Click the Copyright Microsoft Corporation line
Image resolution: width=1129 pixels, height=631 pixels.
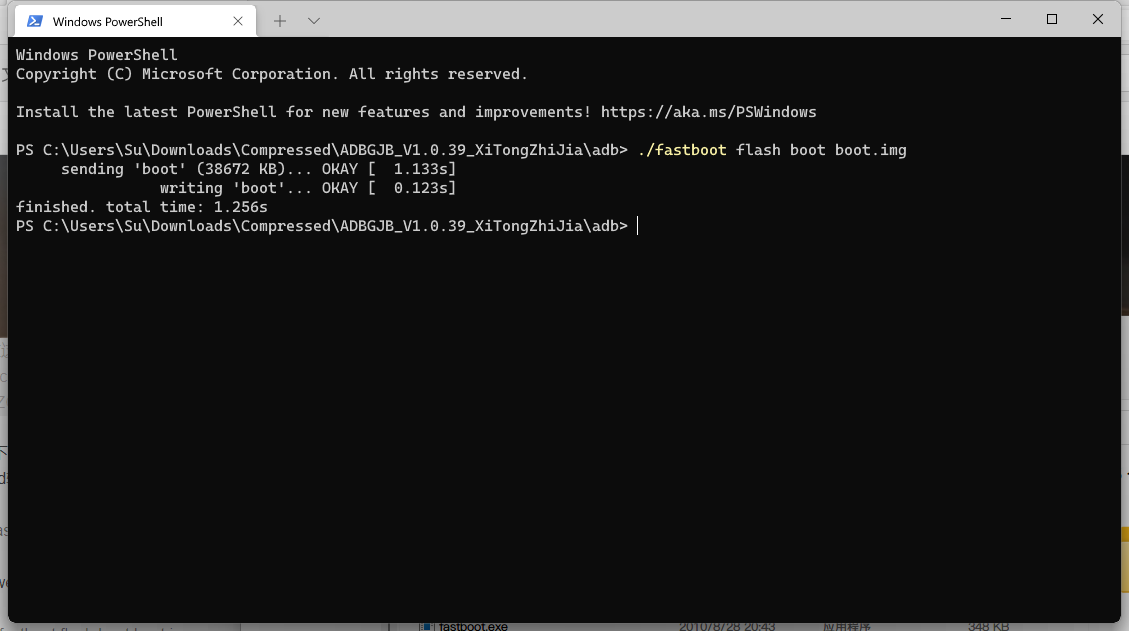[x=271, y=74]
